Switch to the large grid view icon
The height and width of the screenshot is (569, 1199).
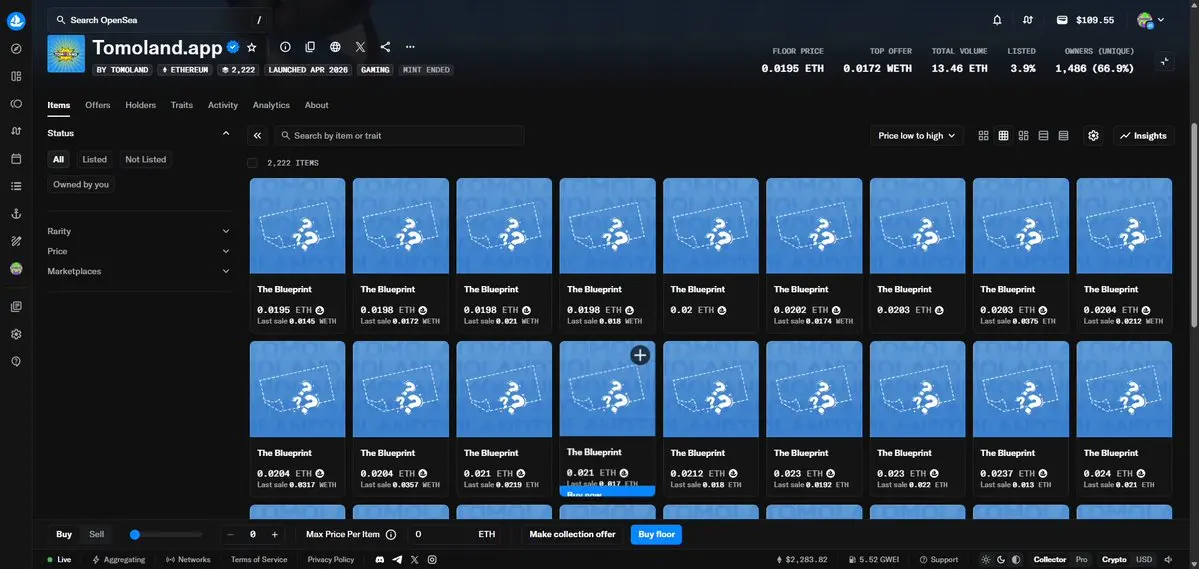click(983, 135)
